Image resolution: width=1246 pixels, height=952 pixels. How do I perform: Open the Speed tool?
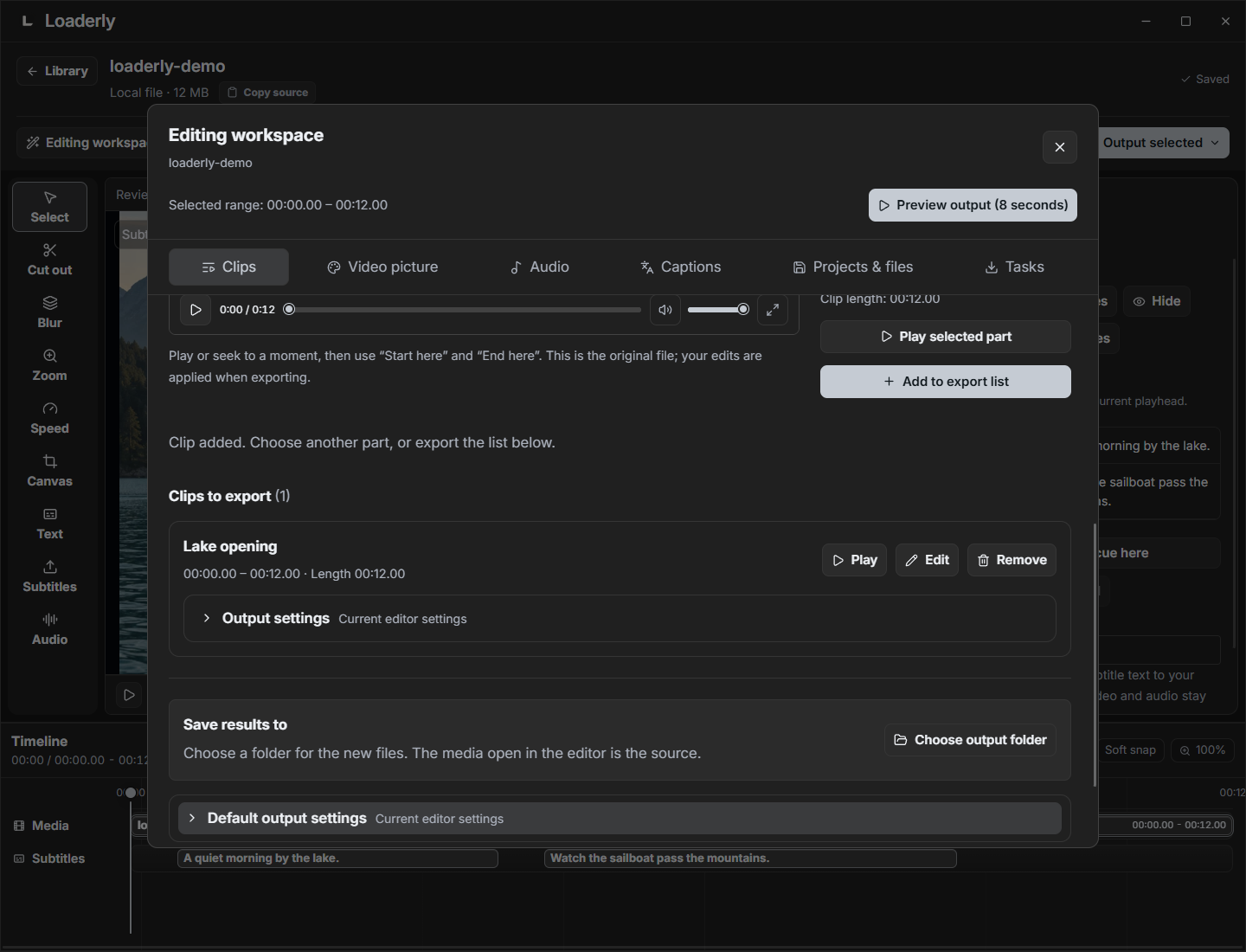(49, 418)
